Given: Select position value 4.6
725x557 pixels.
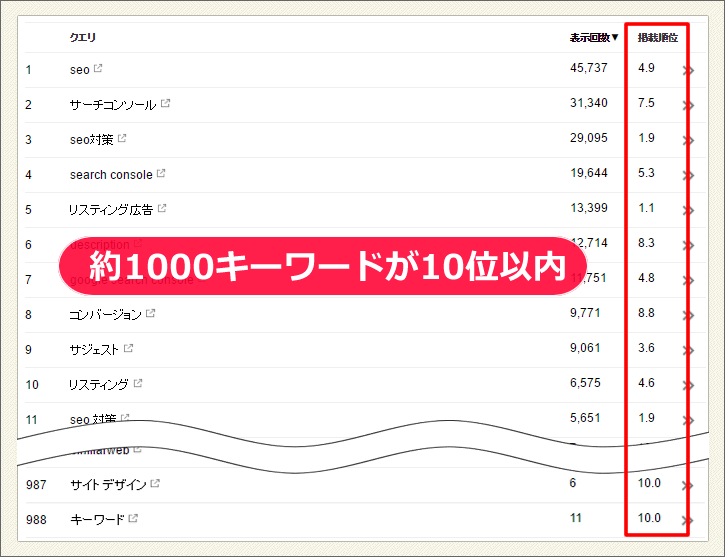Looking at the screenshot, I should (x=646, y=383).
